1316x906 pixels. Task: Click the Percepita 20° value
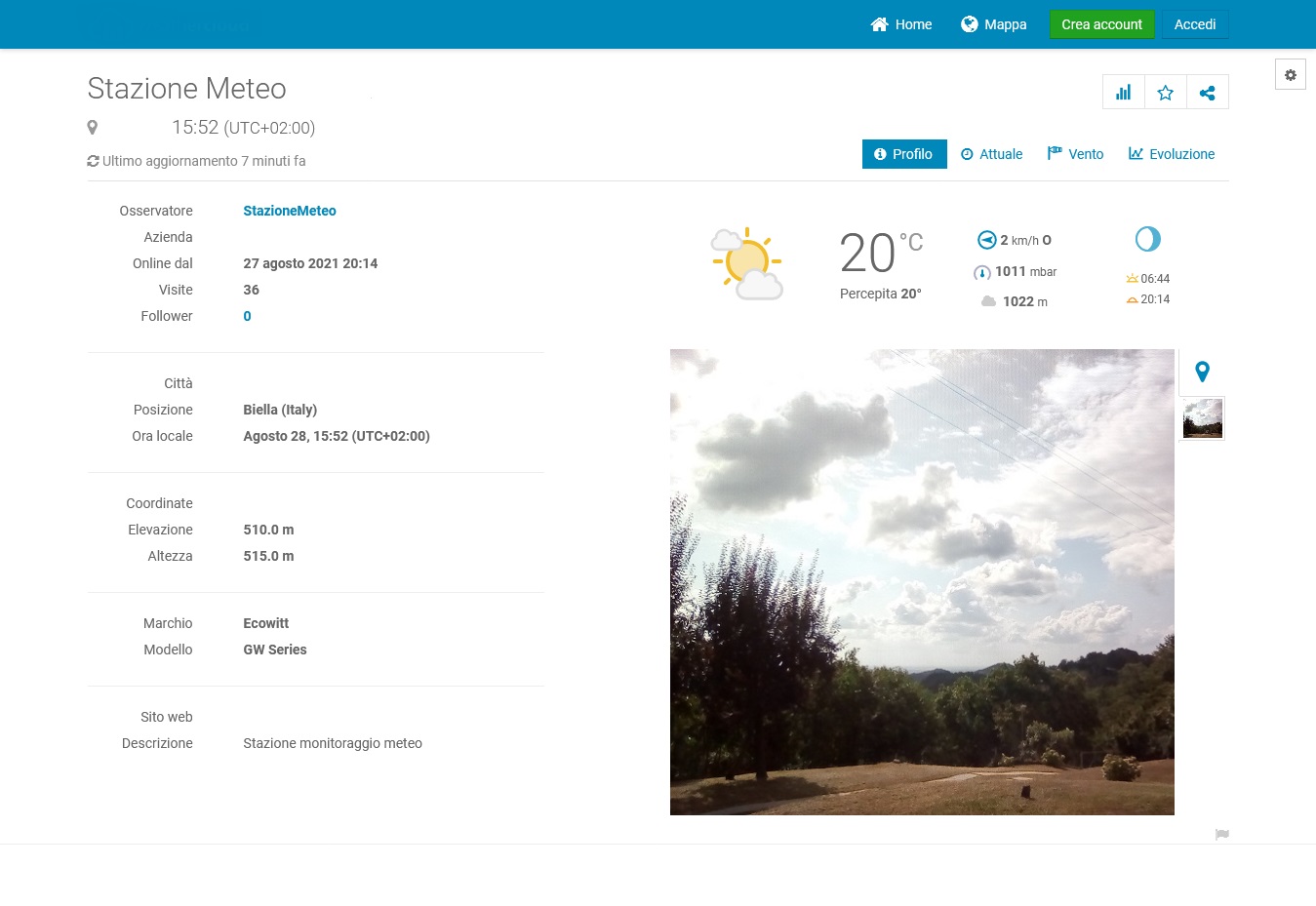[881, 294]
